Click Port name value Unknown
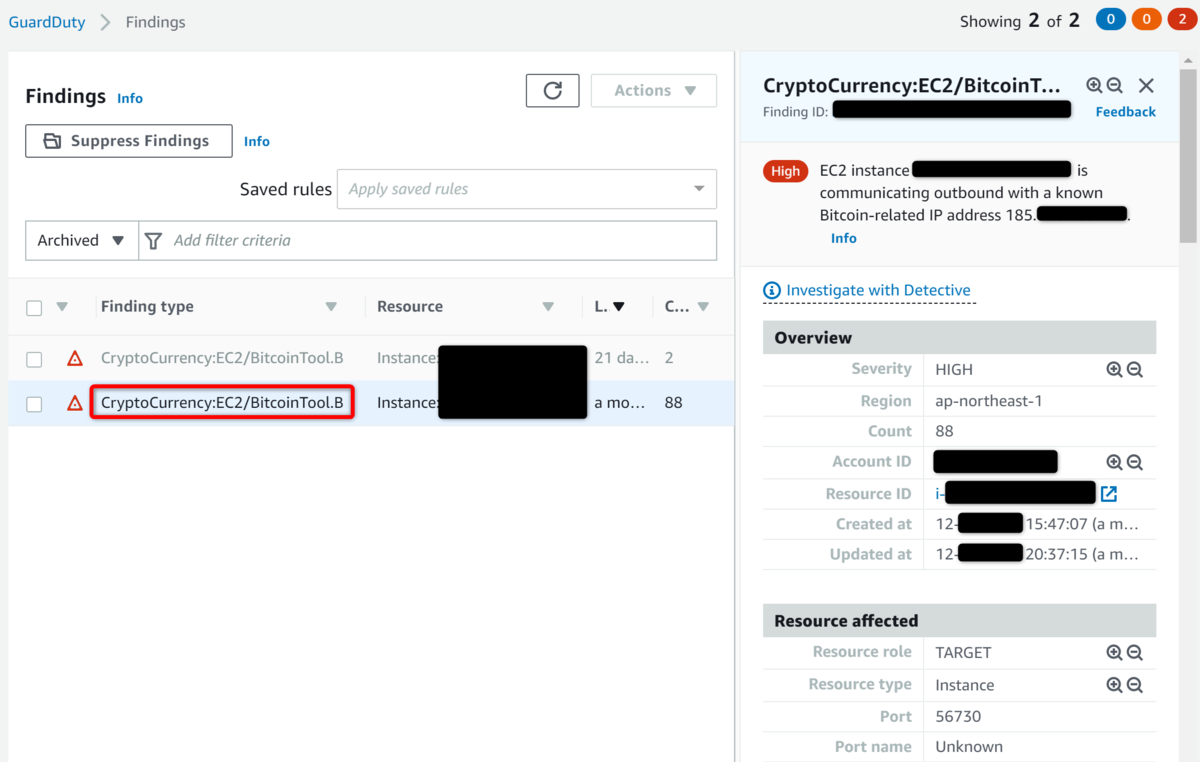 coord(968,746)
